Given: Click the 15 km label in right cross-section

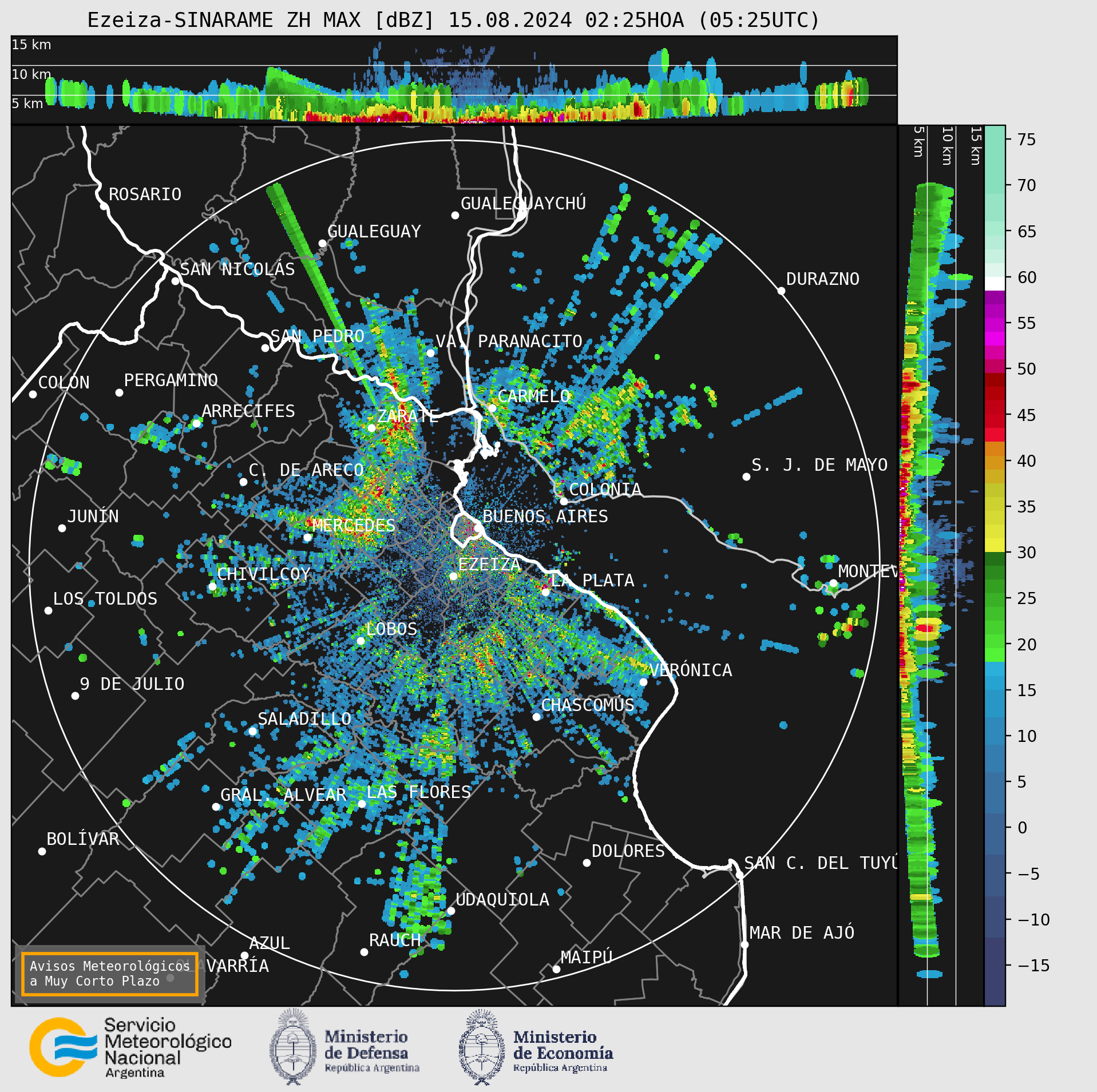Looking at the screenshot, I should tap(976, 146).
